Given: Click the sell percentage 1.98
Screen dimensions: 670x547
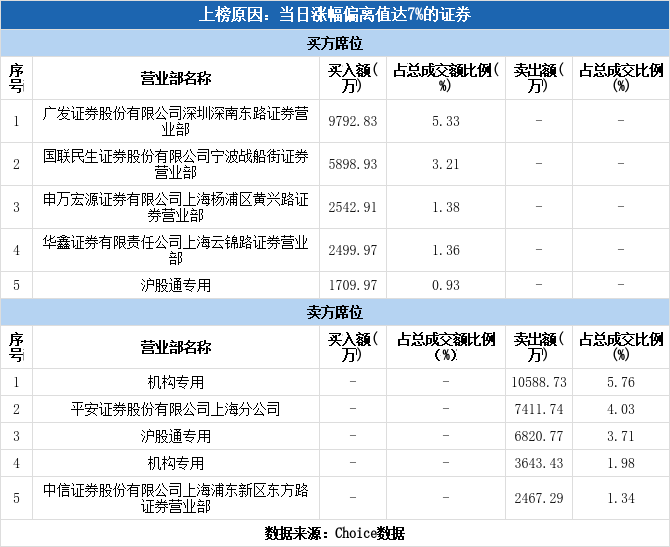Looking at the screenshot, I should [621, 463].
